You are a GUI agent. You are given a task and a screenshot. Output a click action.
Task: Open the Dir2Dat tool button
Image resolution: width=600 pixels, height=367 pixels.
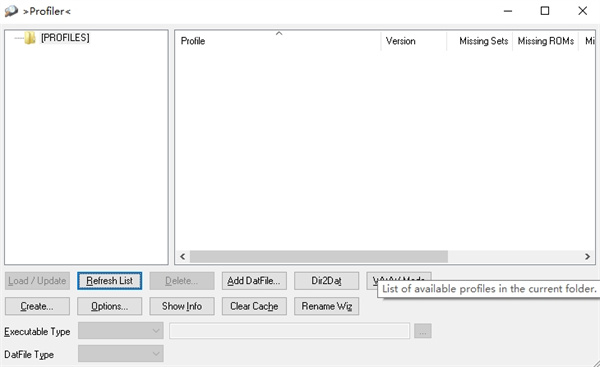tap(326, 281)
